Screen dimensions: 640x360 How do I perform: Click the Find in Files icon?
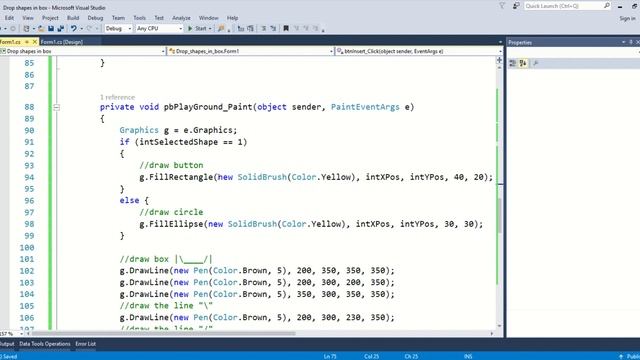221,29
